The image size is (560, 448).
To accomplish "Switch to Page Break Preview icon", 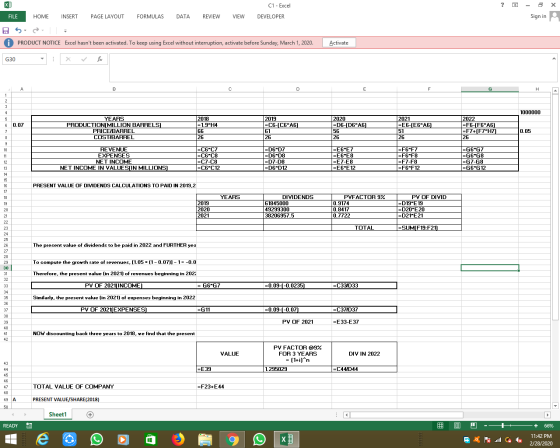I will pyautogui.click(x=474, y=425).
